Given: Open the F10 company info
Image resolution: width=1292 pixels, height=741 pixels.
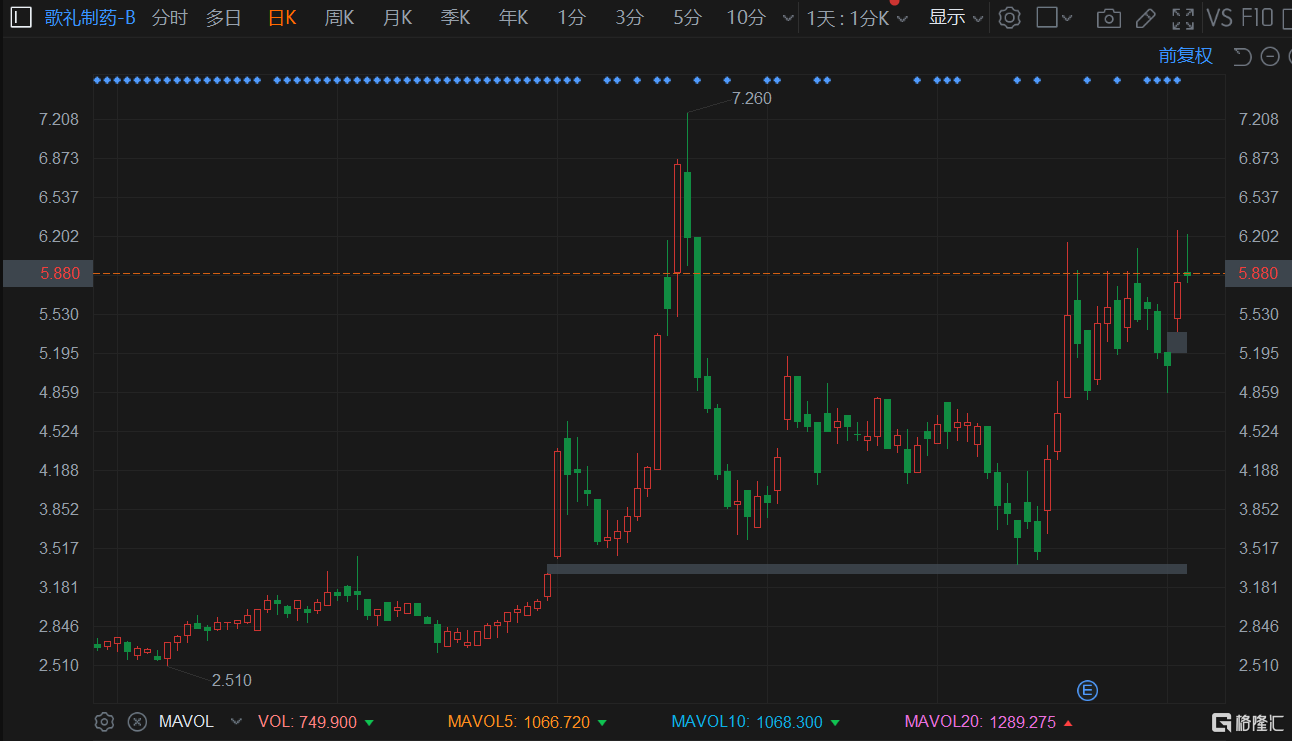Looking at the screenshot, I should point(1257,18).
